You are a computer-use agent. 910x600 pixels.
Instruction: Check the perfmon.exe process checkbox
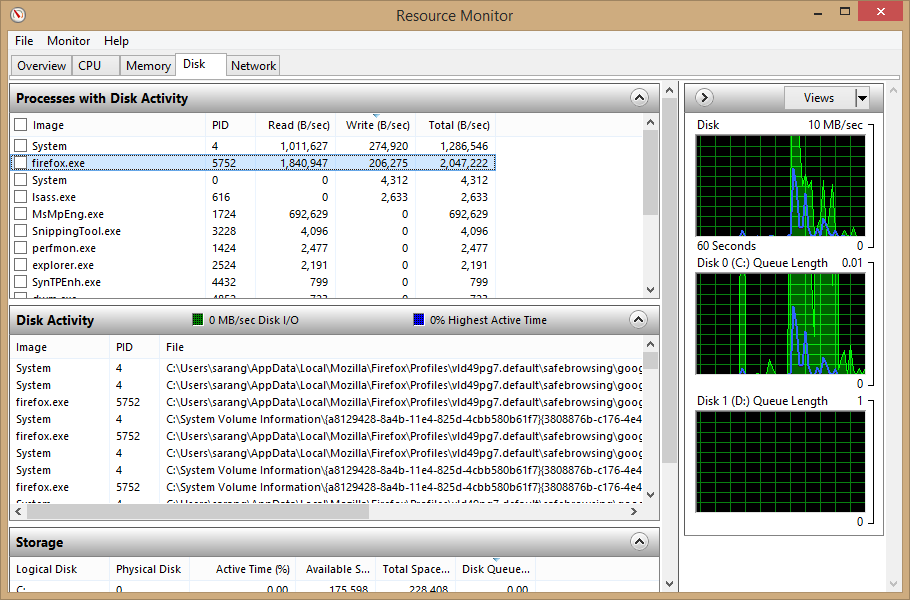tap(20, 248)
